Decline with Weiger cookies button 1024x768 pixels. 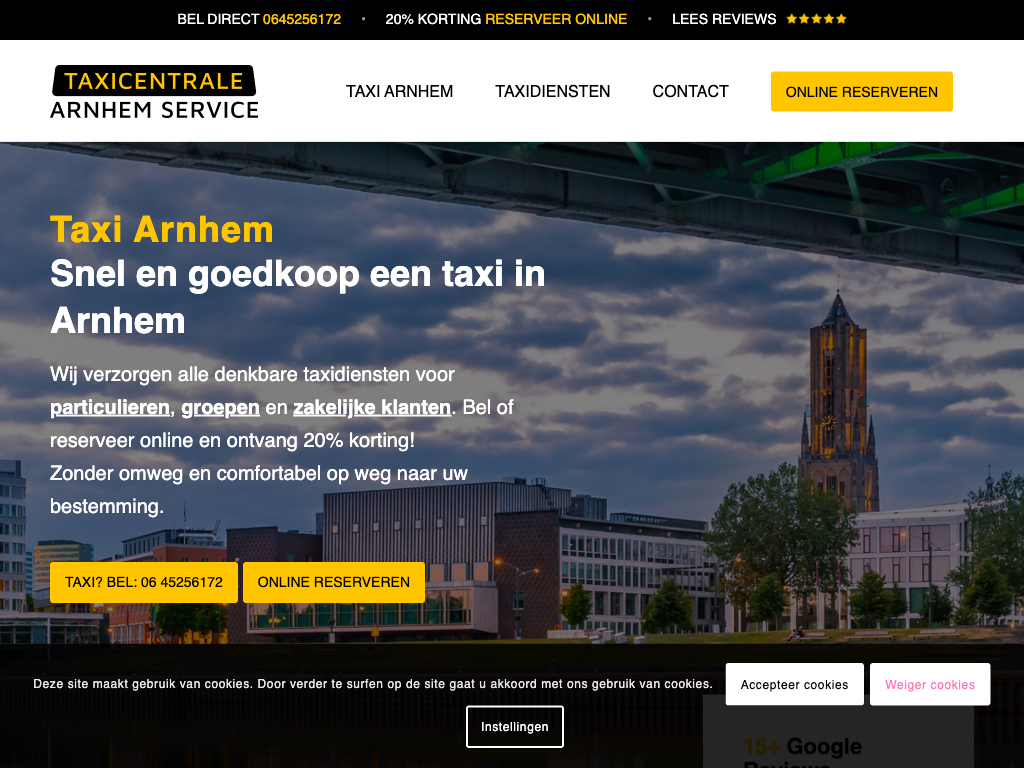[930, 684]
